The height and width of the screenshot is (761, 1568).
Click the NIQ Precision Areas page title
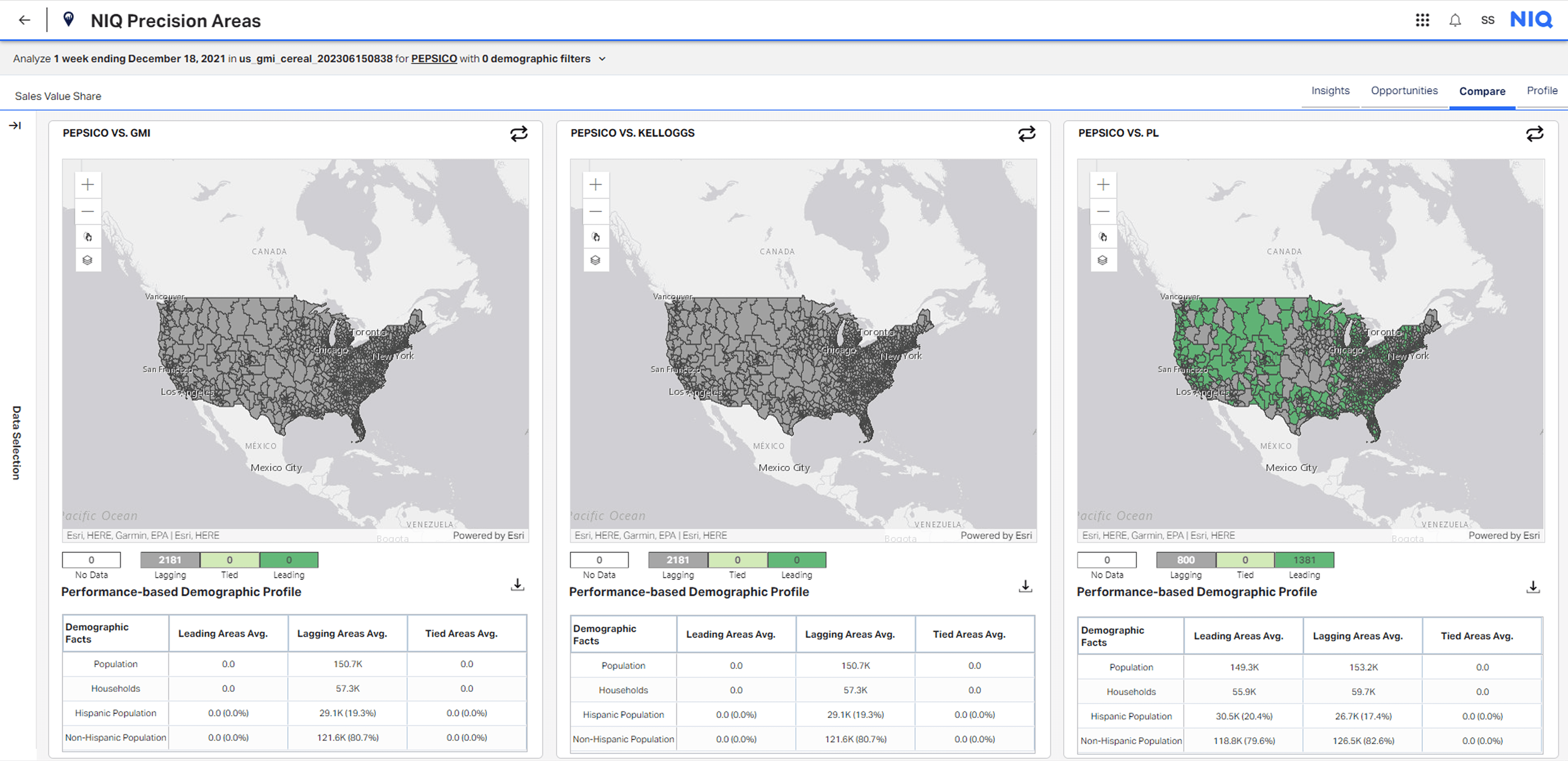[175, 21]
